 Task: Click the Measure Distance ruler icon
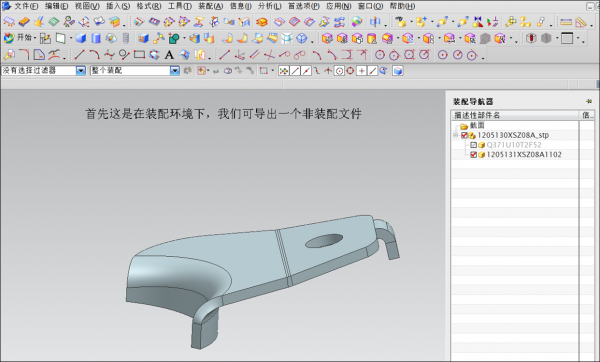pos(566,22)
